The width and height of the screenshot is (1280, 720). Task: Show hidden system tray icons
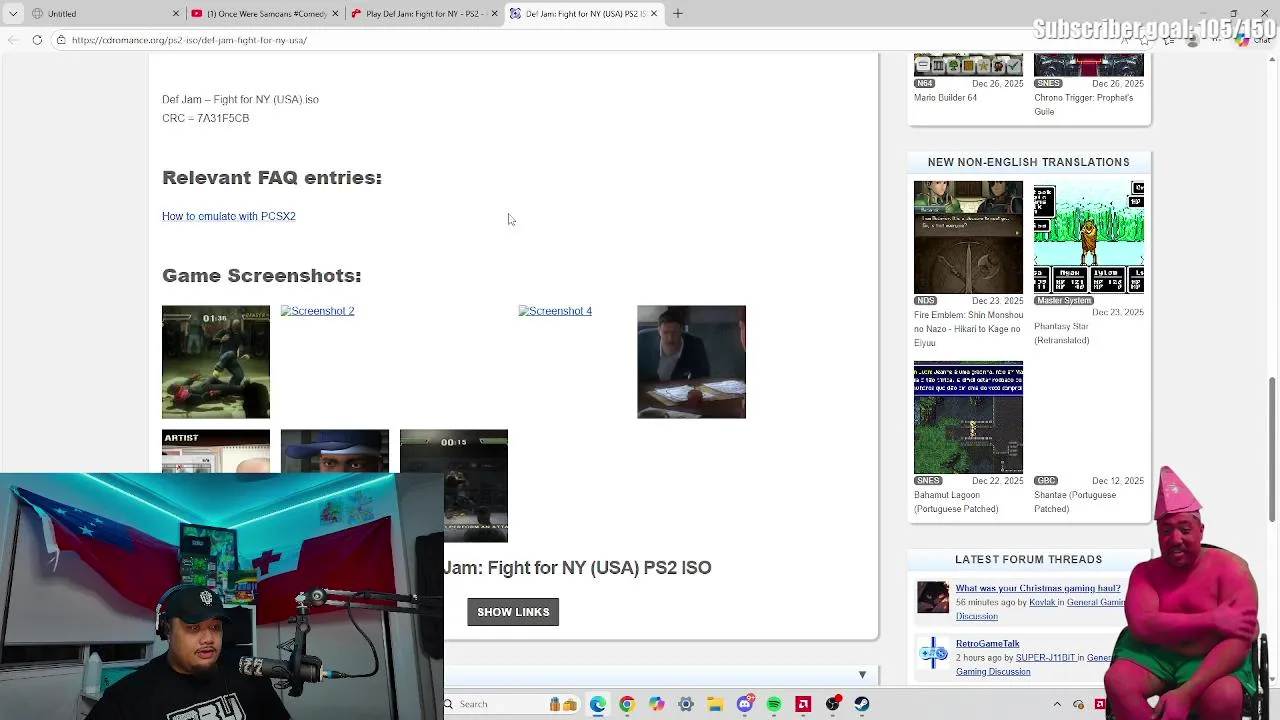tap(1057, 704)
